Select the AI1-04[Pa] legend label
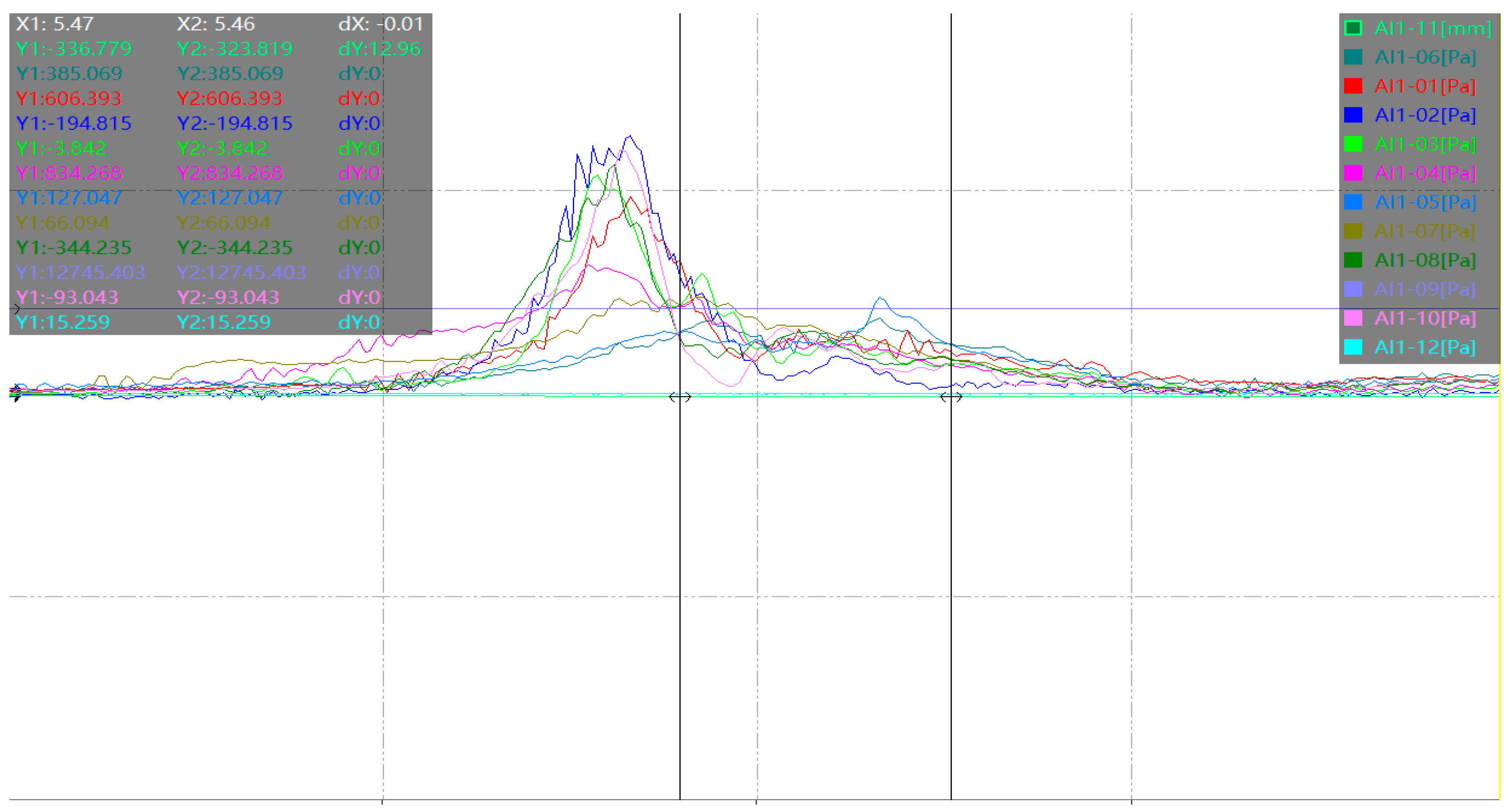Screen dimensions: 1512x811 pos(1425,173)
